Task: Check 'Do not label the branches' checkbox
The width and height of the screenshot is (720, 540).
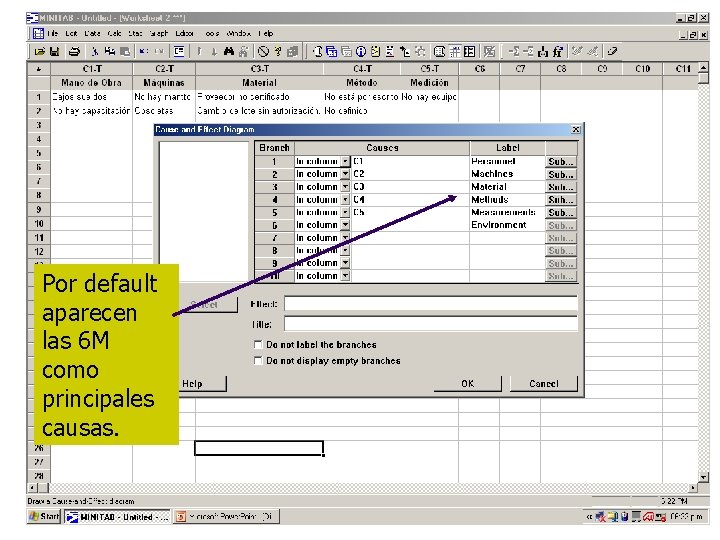Action: 258,344
